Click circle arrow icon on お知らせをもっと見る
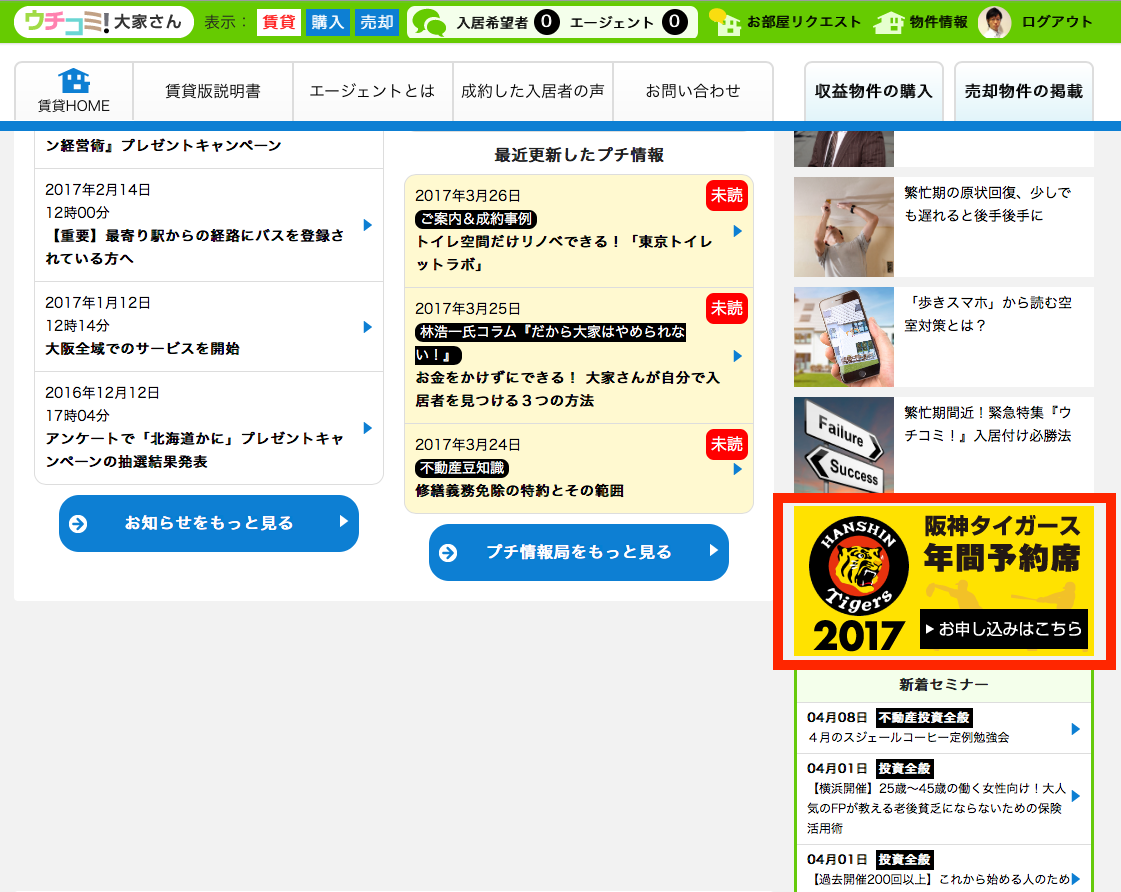This screenshot has height=892, width=1121. point(78,524)
